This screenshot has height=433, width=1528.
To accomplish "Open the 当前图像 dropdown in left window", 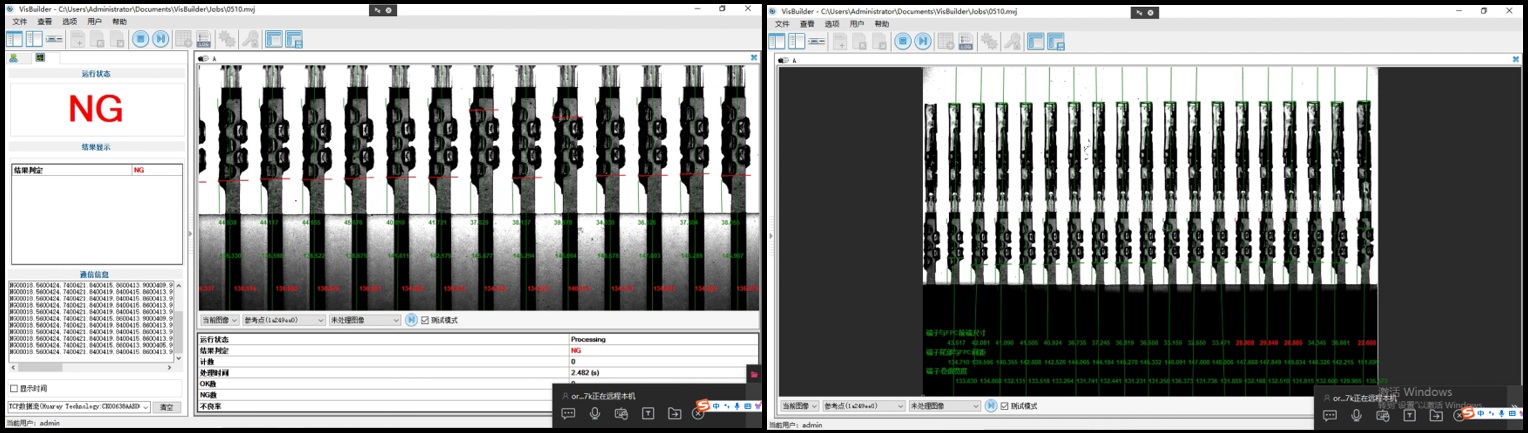I will point(220,320).
